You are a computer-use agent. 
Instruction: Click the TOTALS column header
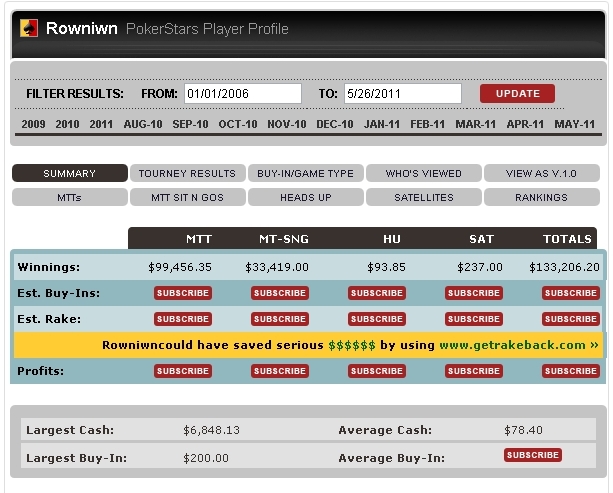point(567,239)
